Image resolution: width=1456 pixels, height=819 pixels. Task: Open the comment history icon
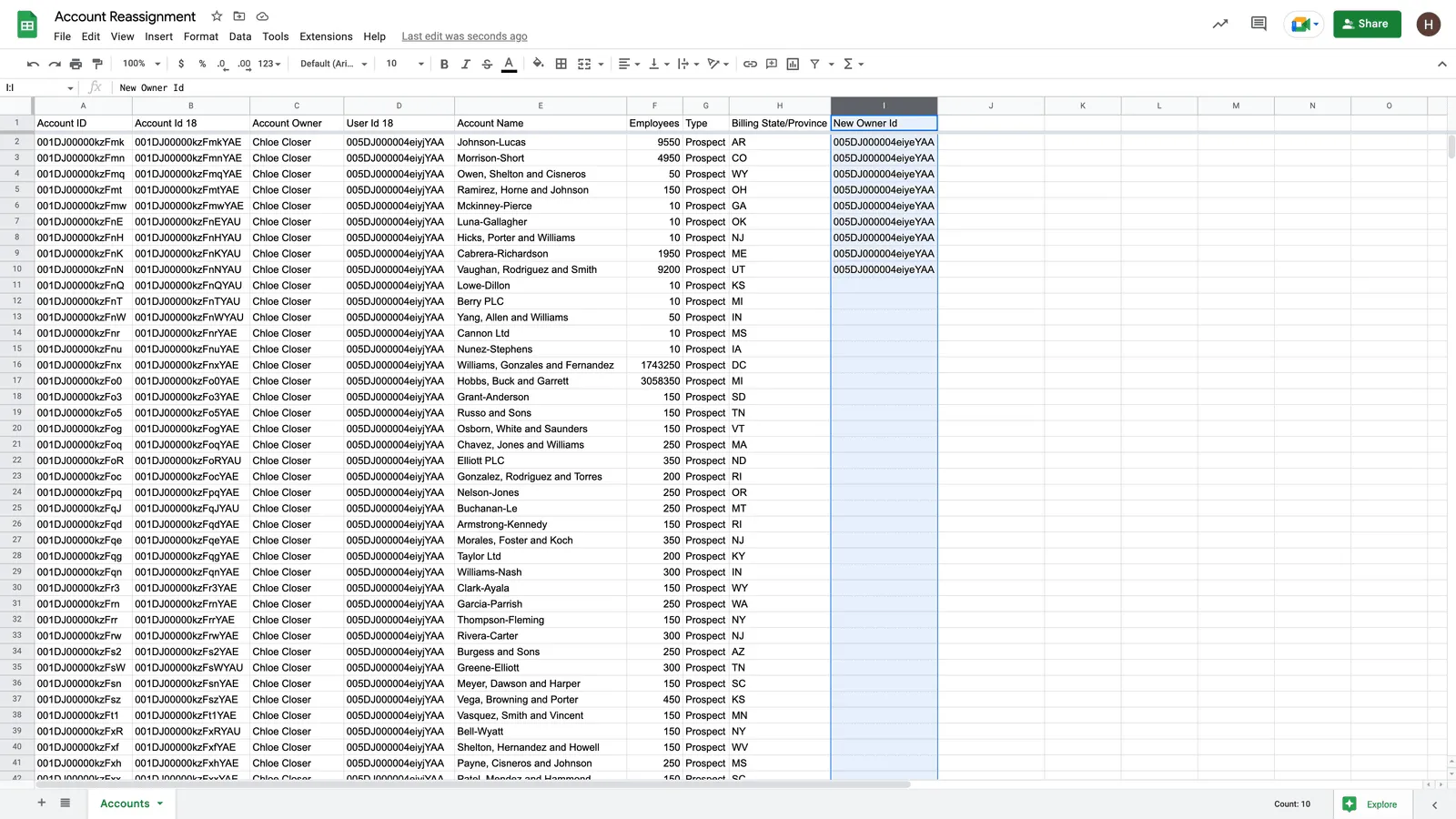click(1259, 24)
